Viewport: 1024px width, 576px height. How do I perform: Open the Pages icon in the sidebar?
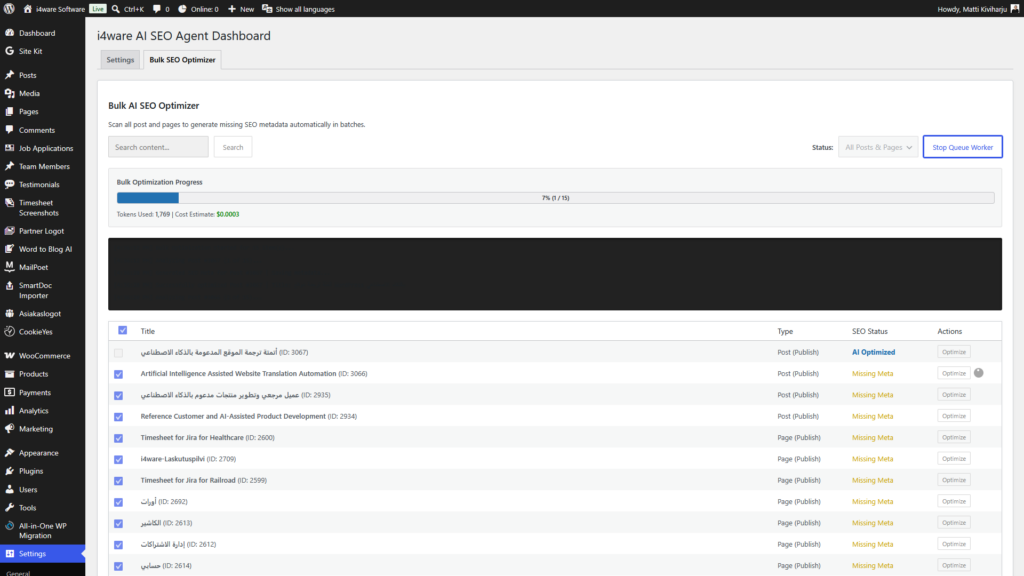pos(10,112)
